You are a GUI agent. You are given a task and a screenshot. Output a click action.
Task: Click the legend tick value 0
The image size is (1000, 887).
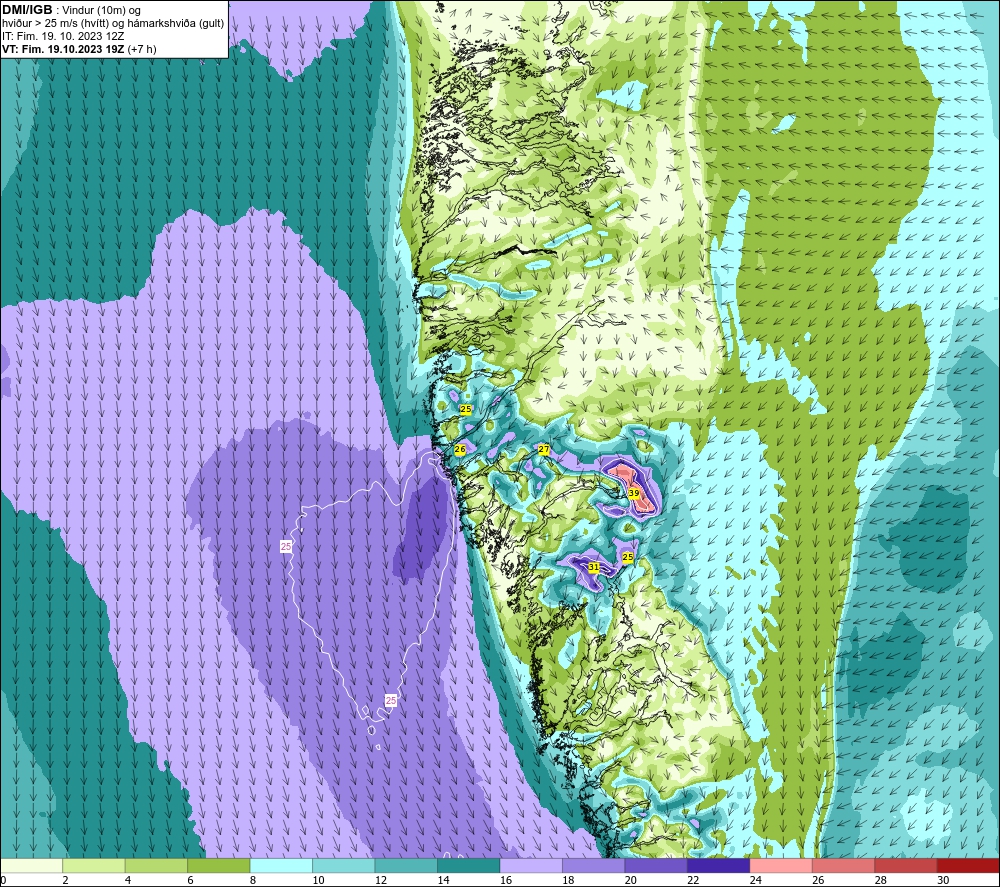click(x=3, y=881)
